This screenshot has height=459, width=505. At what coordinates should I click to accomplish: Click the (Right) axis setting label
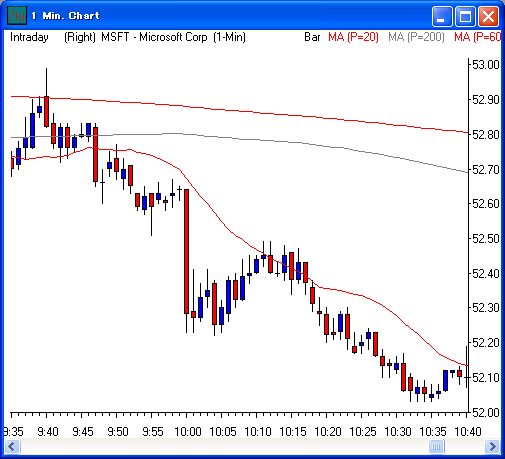[80, 37]
